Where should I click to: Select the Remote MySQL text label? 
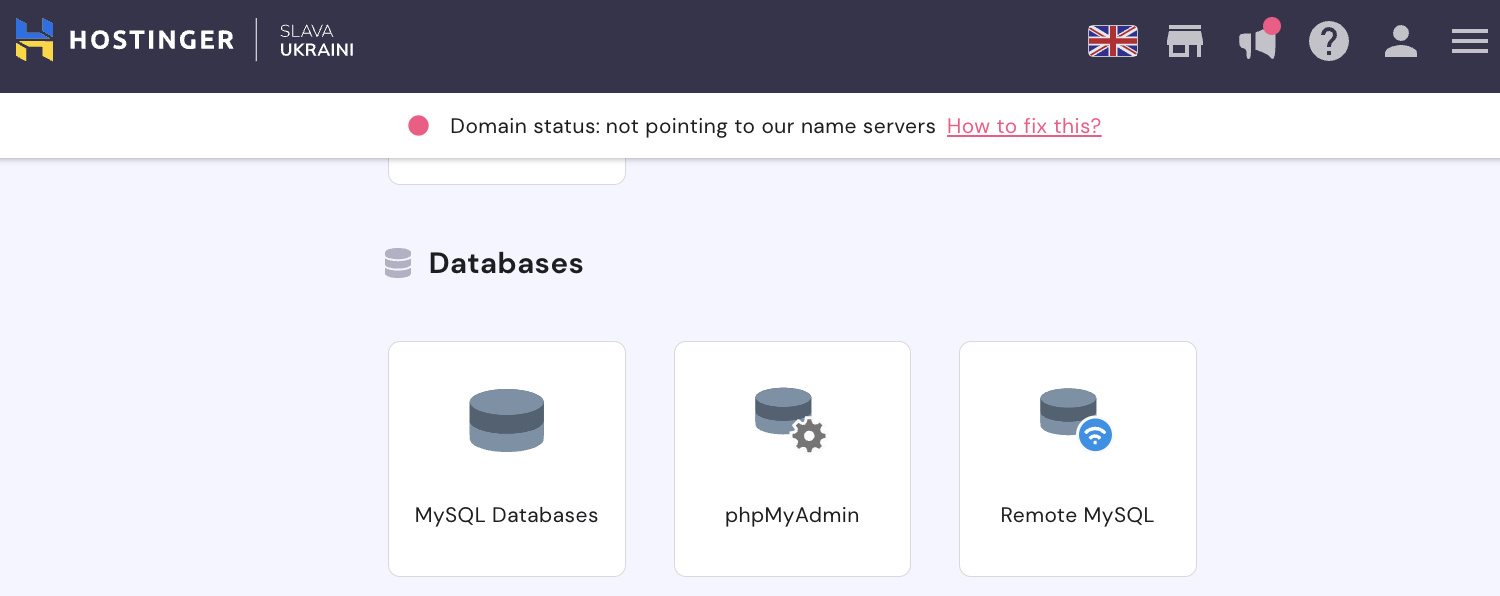click(1077, 515)
